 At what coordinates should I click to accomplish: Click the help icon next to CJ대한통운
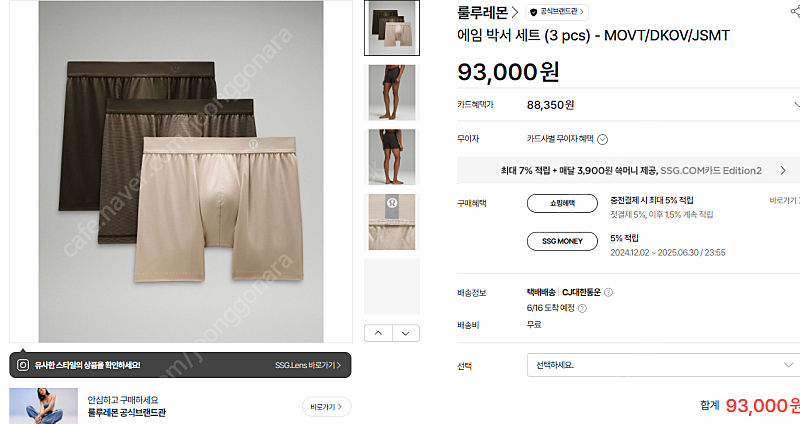point(608,292)
